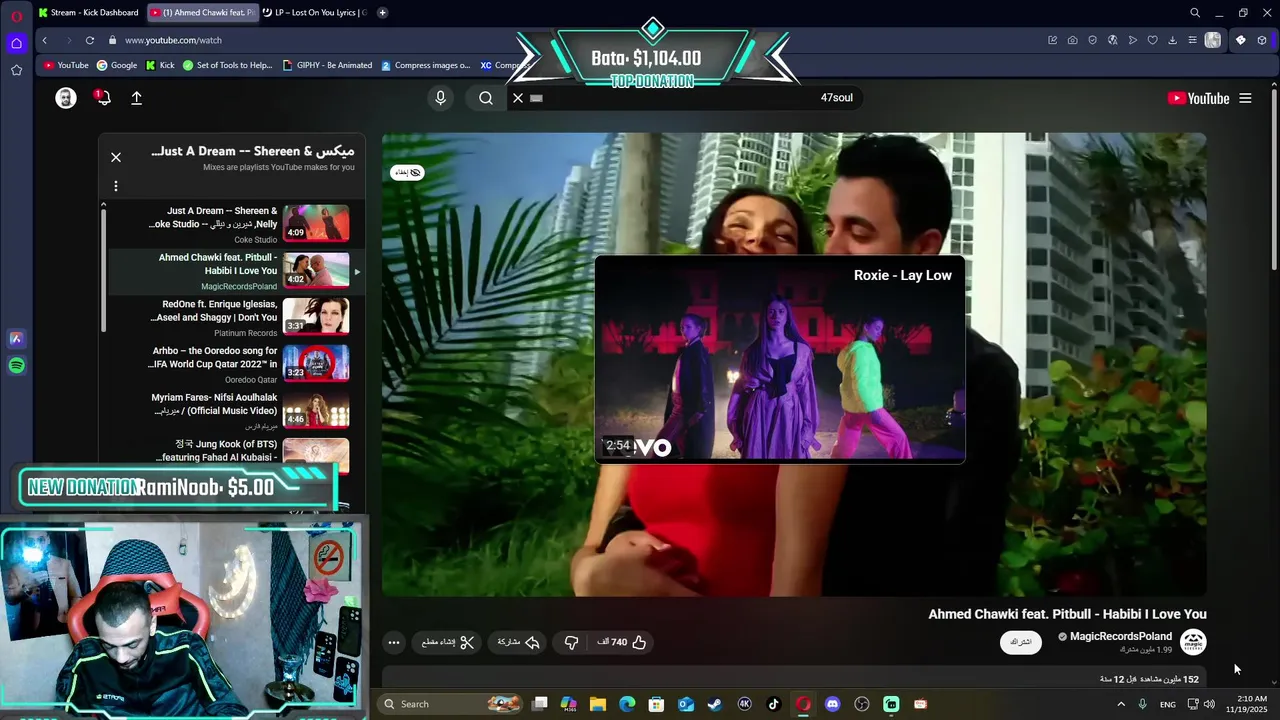Open the YouTube bookmark
Screen dimensions: 1280x720
[x=66, y=65]
